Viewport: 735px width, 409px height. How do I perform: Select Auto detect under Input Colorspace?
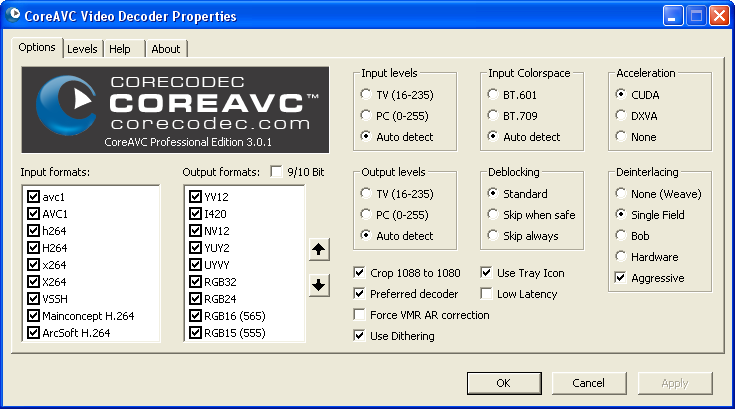click(493, 137)
